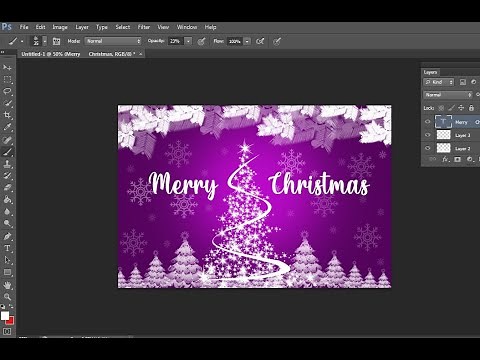Screen dimensions: 480x360
Task: Create new fill or adjustment layer
Action: pos(469,159)
